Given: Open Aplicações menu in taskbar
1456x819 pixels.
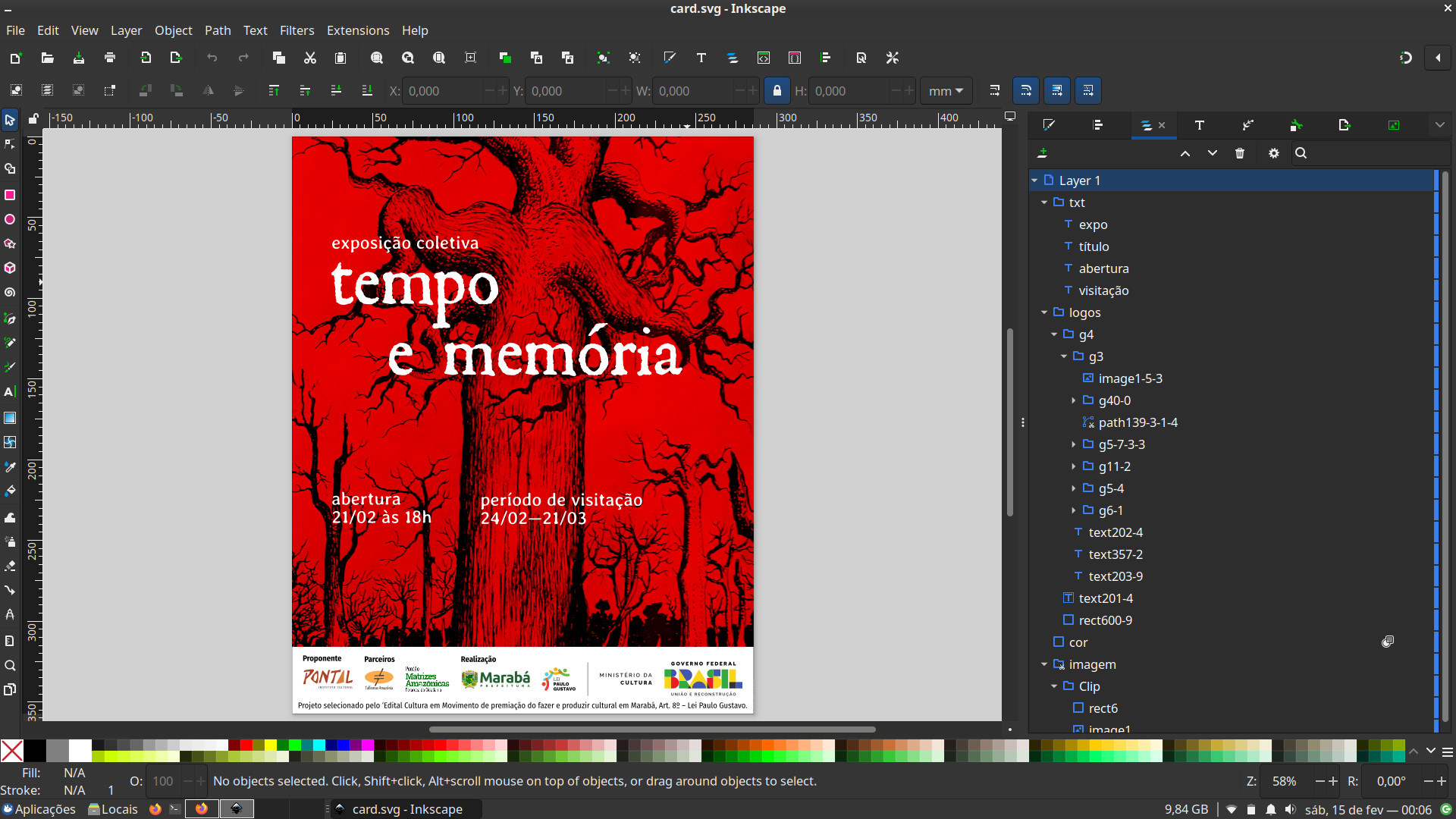Looking at the screenshot, I should tap(39, 809).
